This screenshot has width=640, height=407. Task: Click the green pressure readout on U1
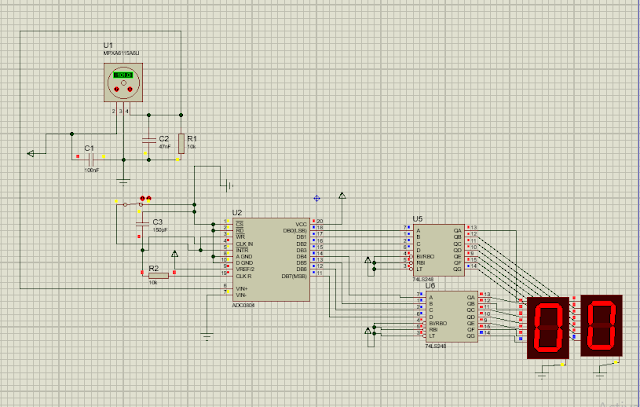pos(123,75)
